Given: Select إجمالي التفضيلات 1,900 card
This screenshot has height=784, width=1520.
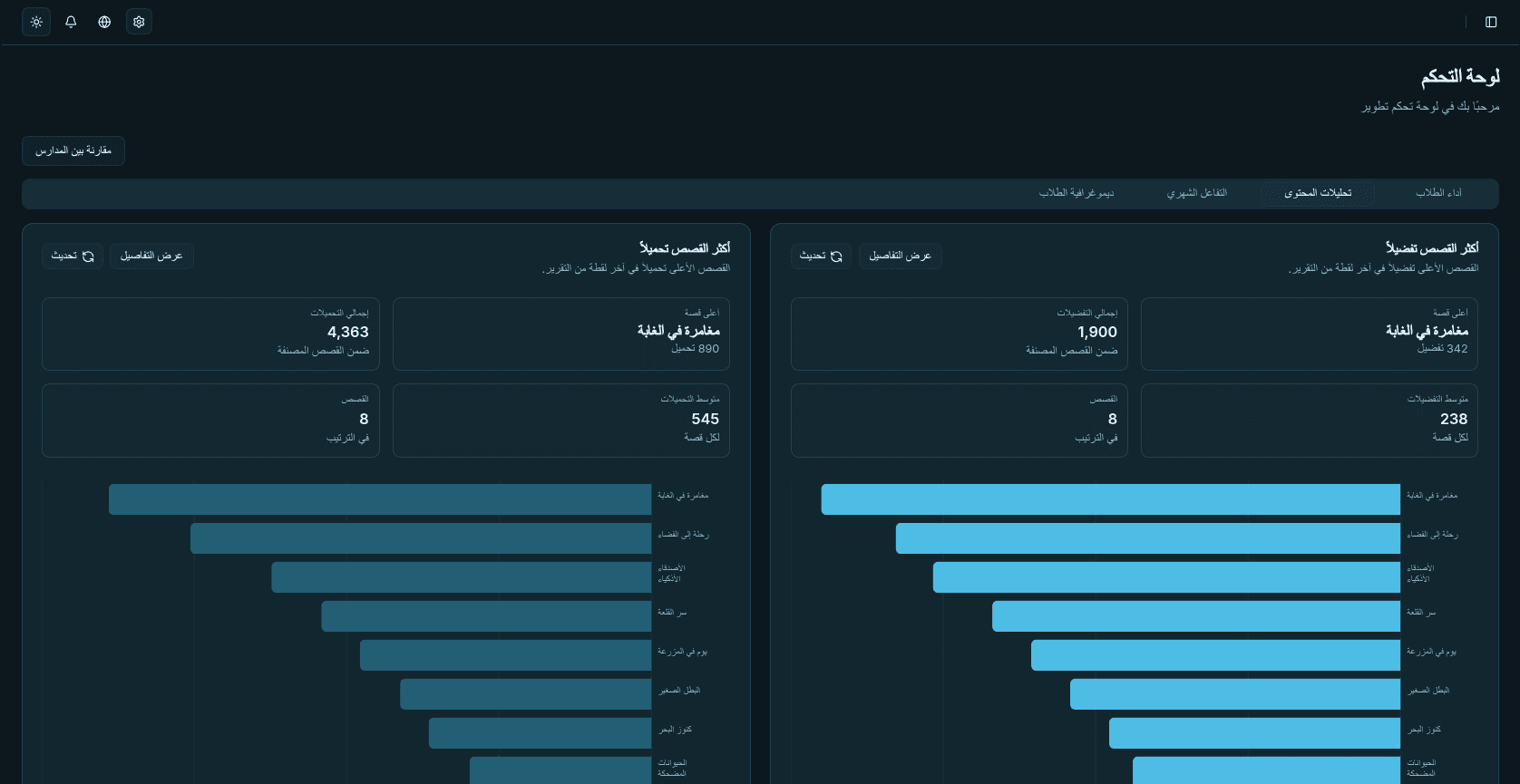Looking at the screenshot, I should click(x=960, y=334).
